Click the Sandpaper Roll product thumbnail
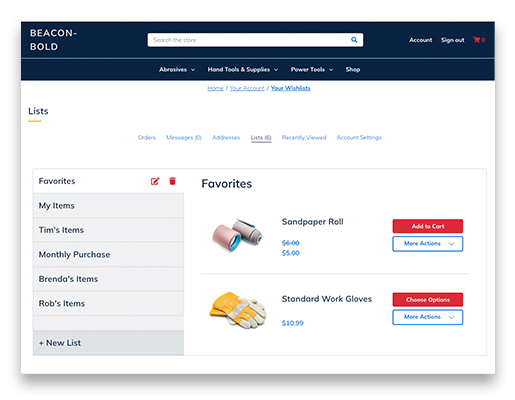The height and width of the screenshot is (400, 515). (x=237, y=235)
